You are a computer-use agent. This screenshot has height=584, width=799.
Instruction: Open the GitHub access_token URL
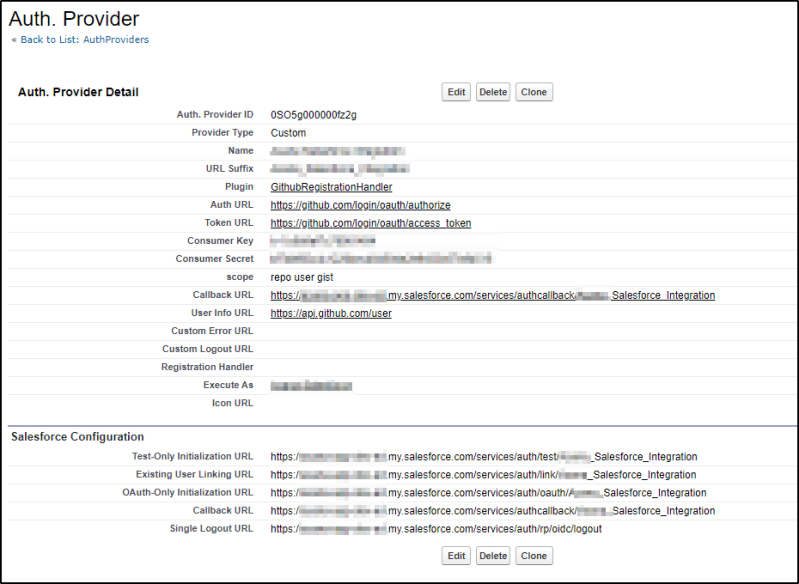(x=370, y=223)
